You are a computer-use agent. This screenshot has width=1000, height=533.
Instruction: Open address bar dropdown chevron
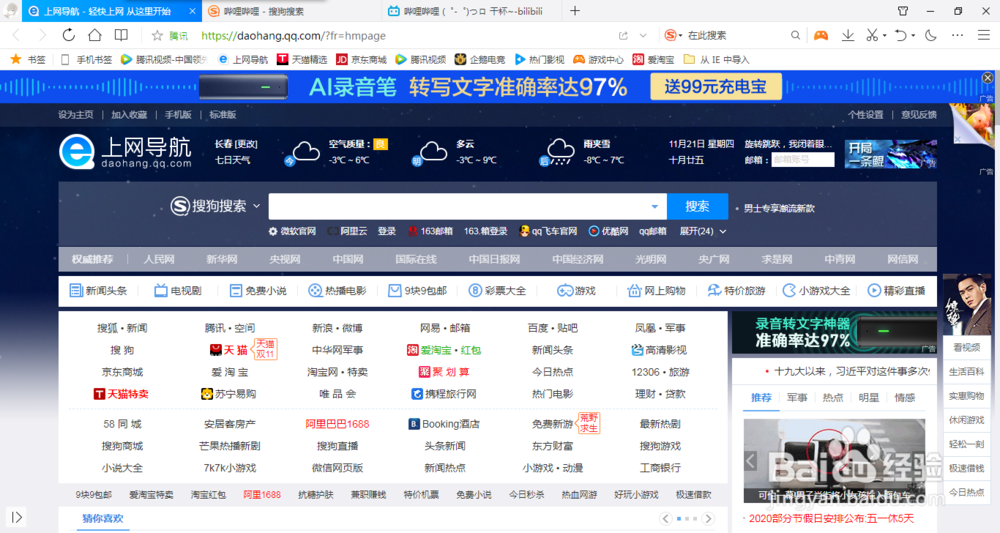(x=643, y=36)
